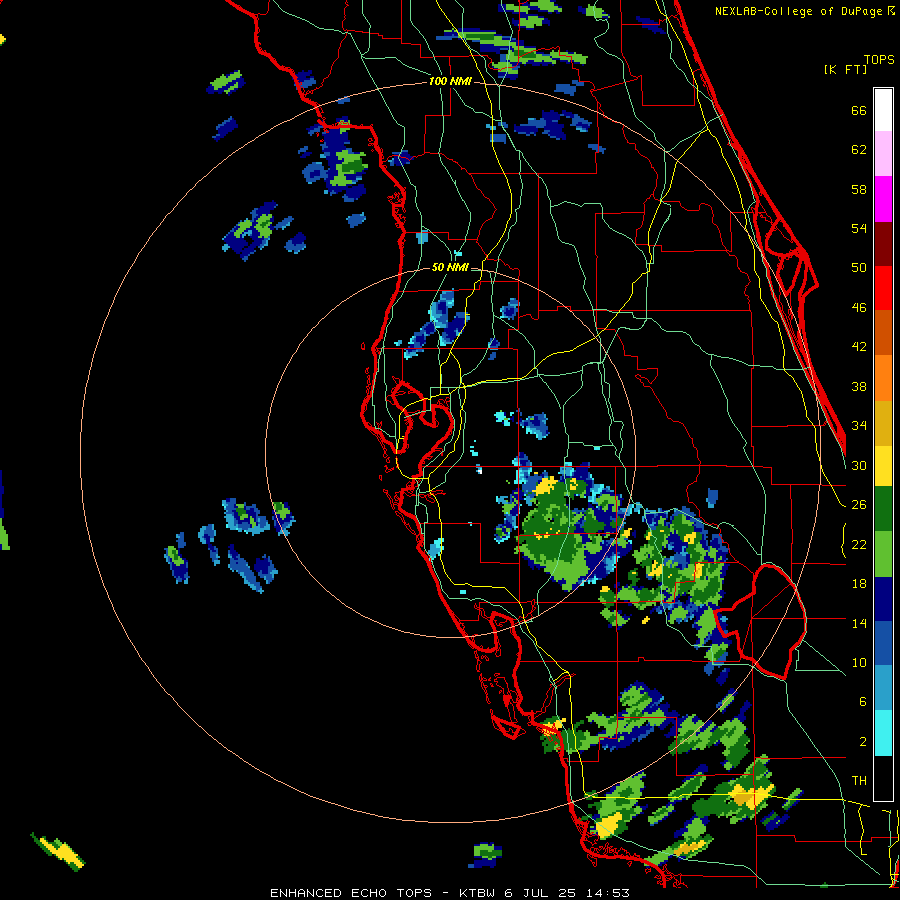Click the light pink 62 kft legend swatch

tap(883, 154)
